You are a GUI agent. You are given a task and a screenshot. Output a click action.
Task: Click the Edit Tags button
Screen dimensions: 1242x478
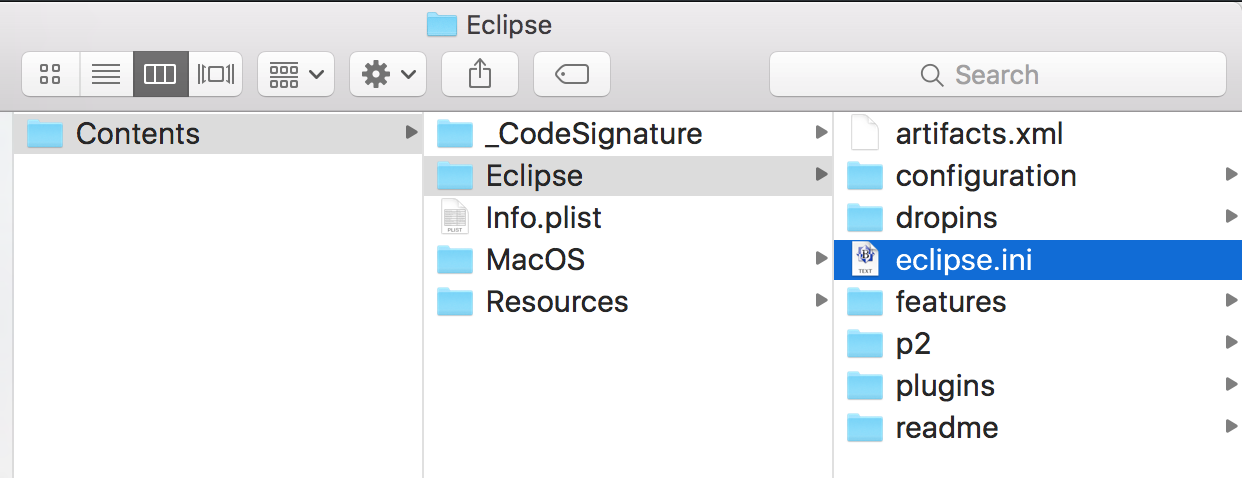click(x=572, y=74)
